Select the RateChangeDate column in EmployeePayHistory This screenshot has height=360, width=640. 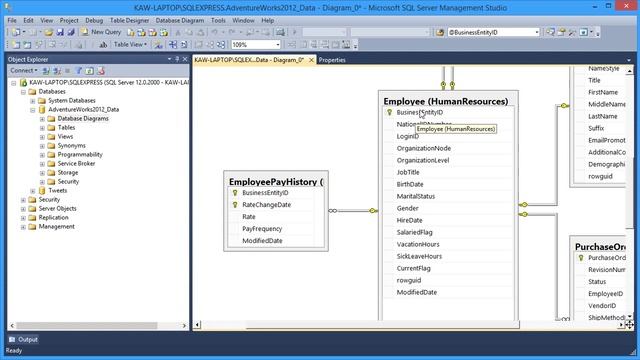coord(267,204)
